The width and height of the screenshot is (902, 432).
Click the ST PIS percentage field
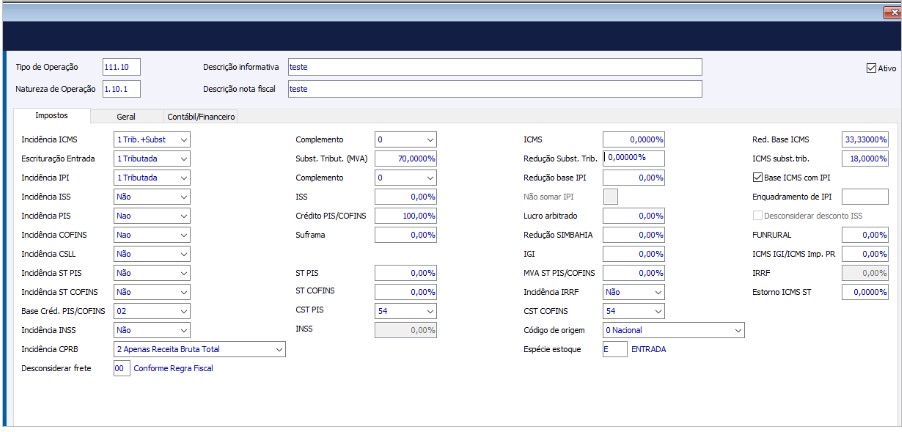(406, 273)
